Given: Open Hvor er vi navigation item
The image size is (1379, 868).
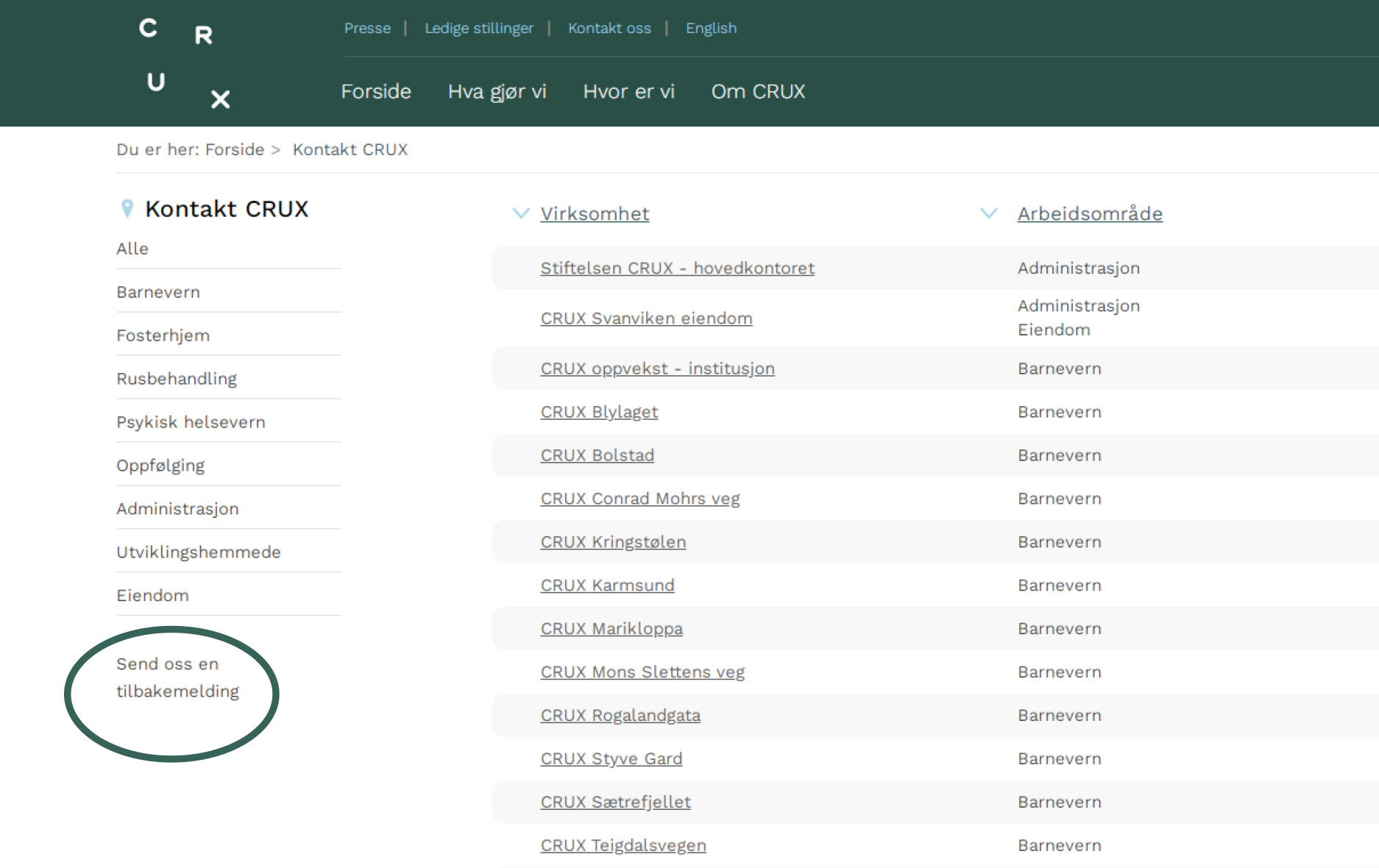Looking at the screenshot, I should pyautogui.click(x=628, y=91).
